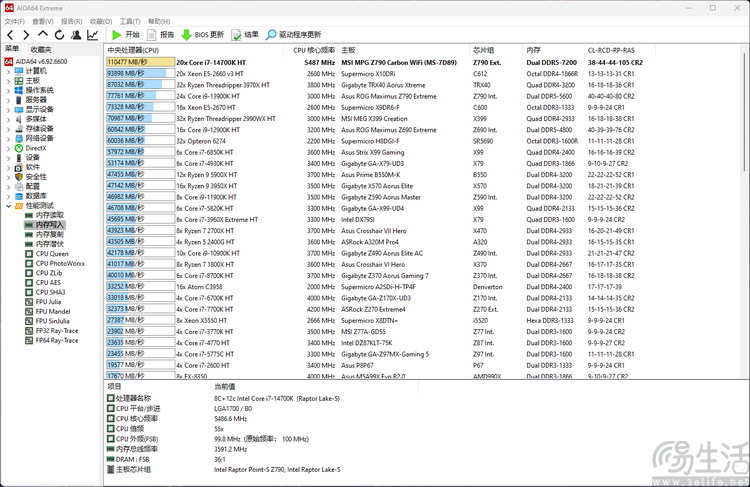This screenshot has height=487, width=750.
Task: Click the 安全性 shield icon
Action: (x=19, y=177)
